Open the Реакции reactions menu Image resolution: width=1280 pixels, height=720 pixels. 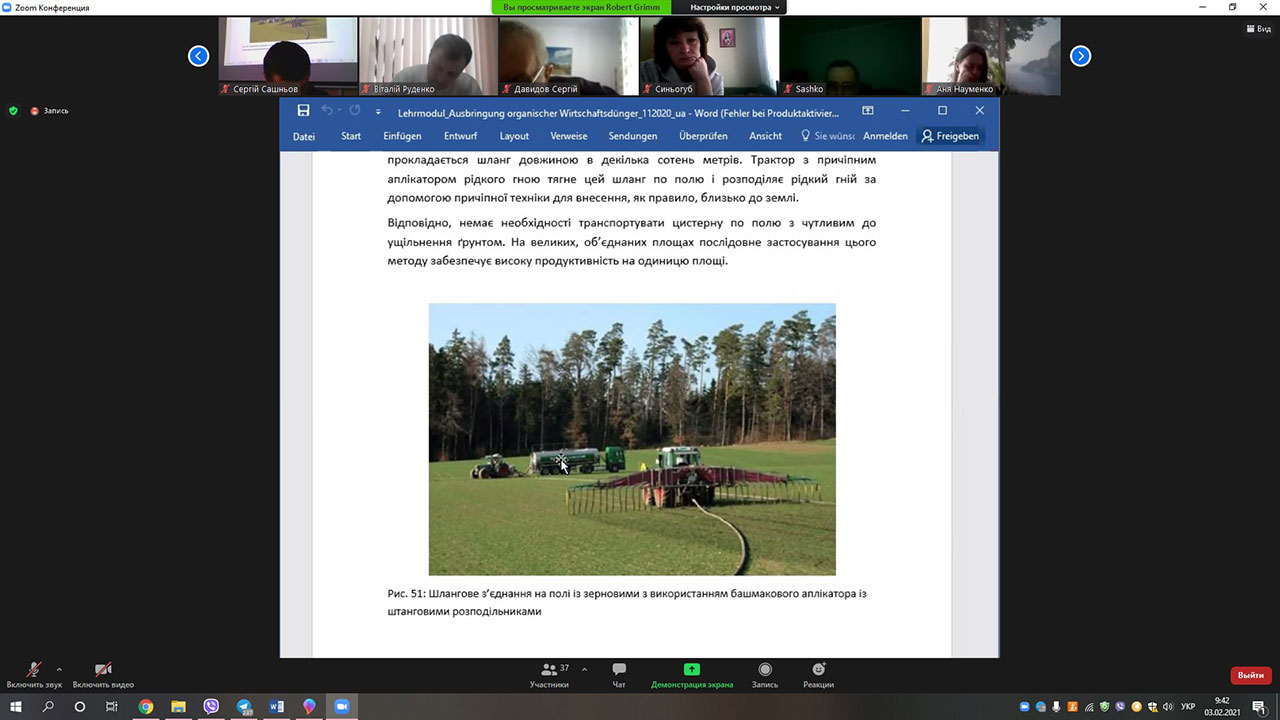818,675
